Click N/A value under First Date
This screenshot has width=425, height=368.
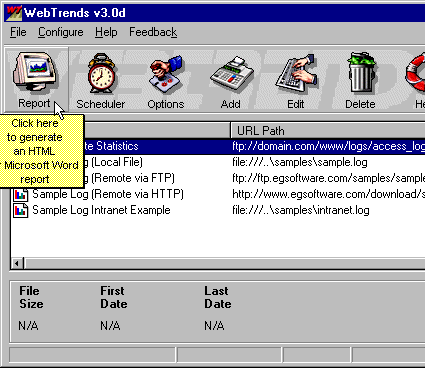[110, 325]
